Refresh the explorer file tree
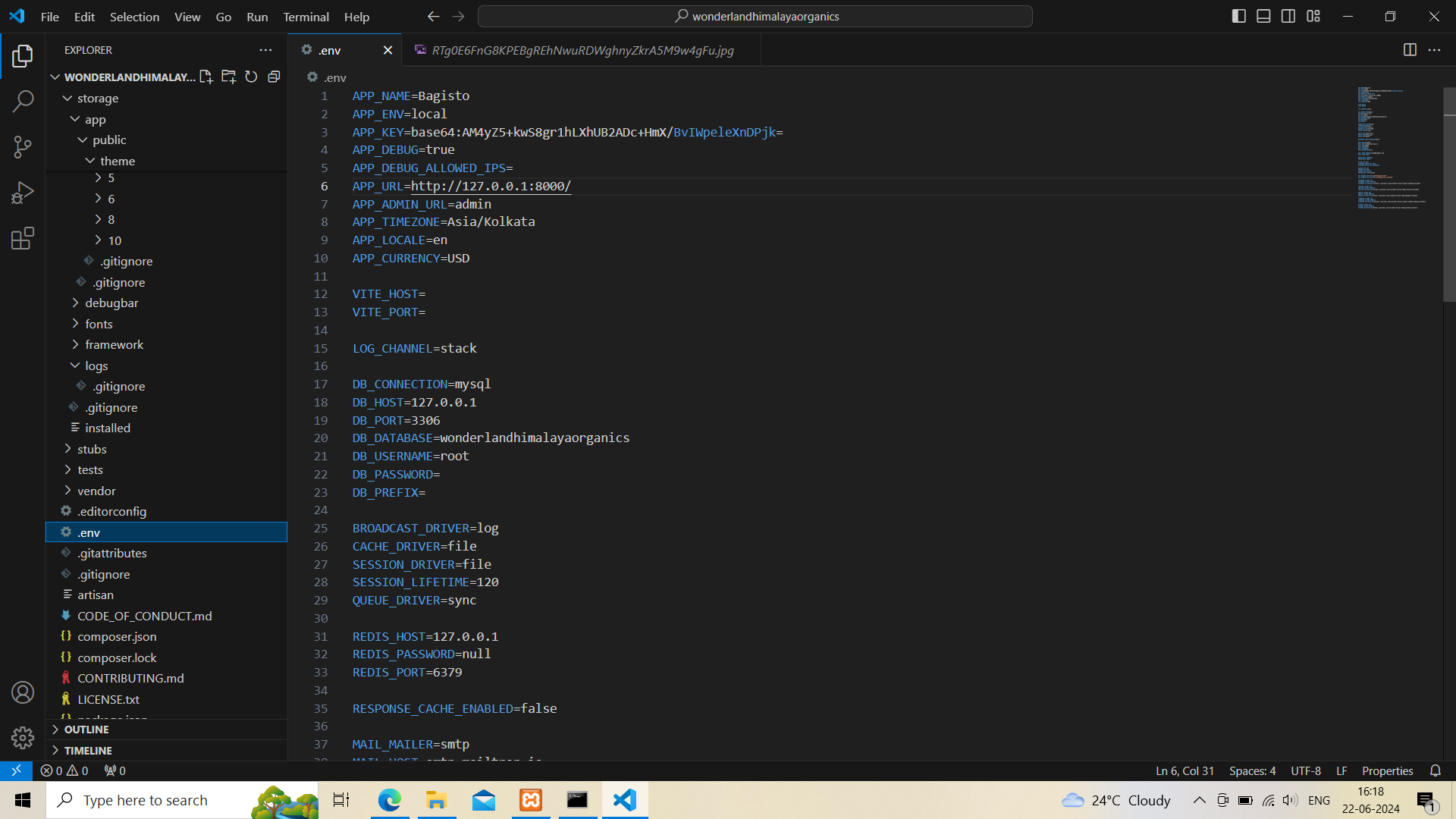The image size is (1456, 819). click(x=251, y=77)
